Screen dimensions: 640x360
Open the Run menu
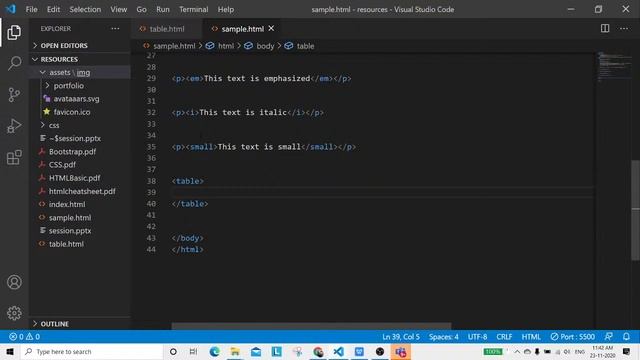tap(162, 9)
